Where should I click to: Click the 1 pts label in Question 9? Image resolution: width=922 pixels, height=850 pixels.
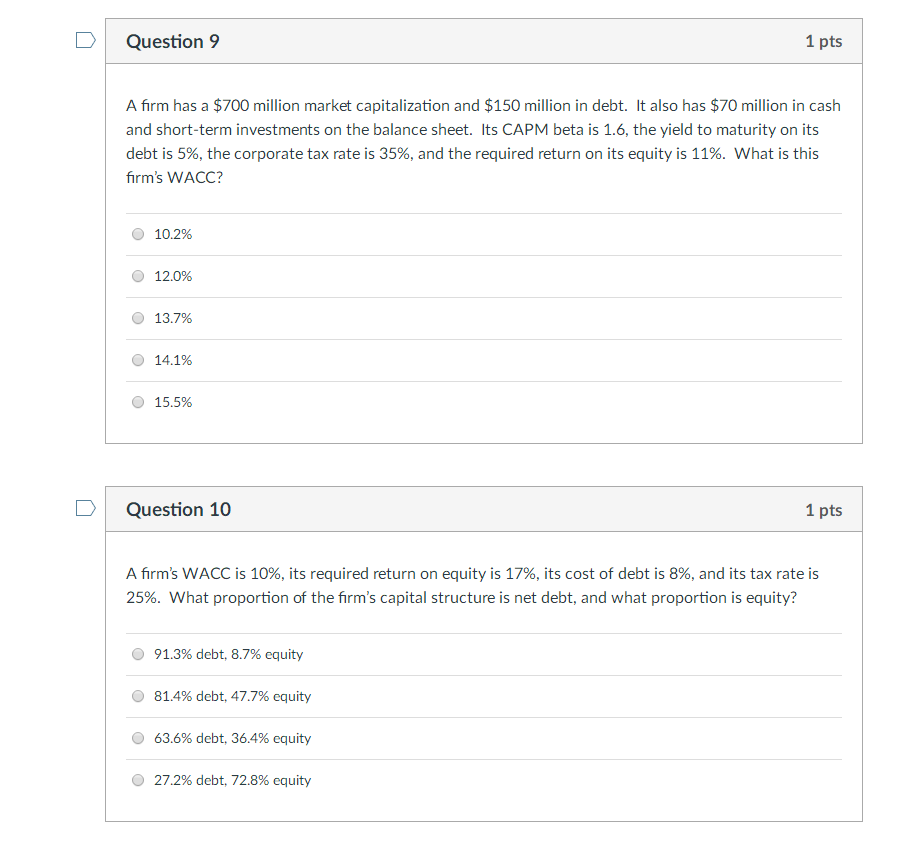[x=823, y=41]
